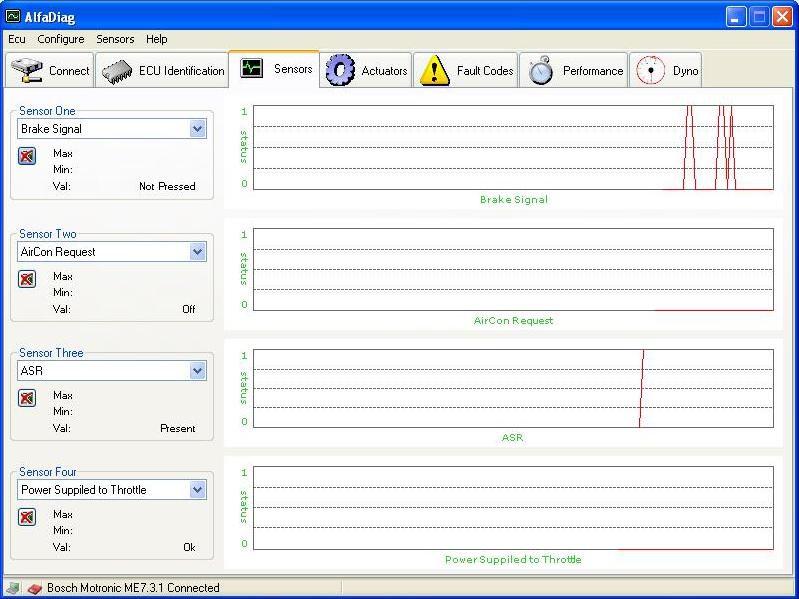This screenshot has width=799, height=599.
Task: Expand the Brake Signal sensor dropdown
Action: pos(197,129)
